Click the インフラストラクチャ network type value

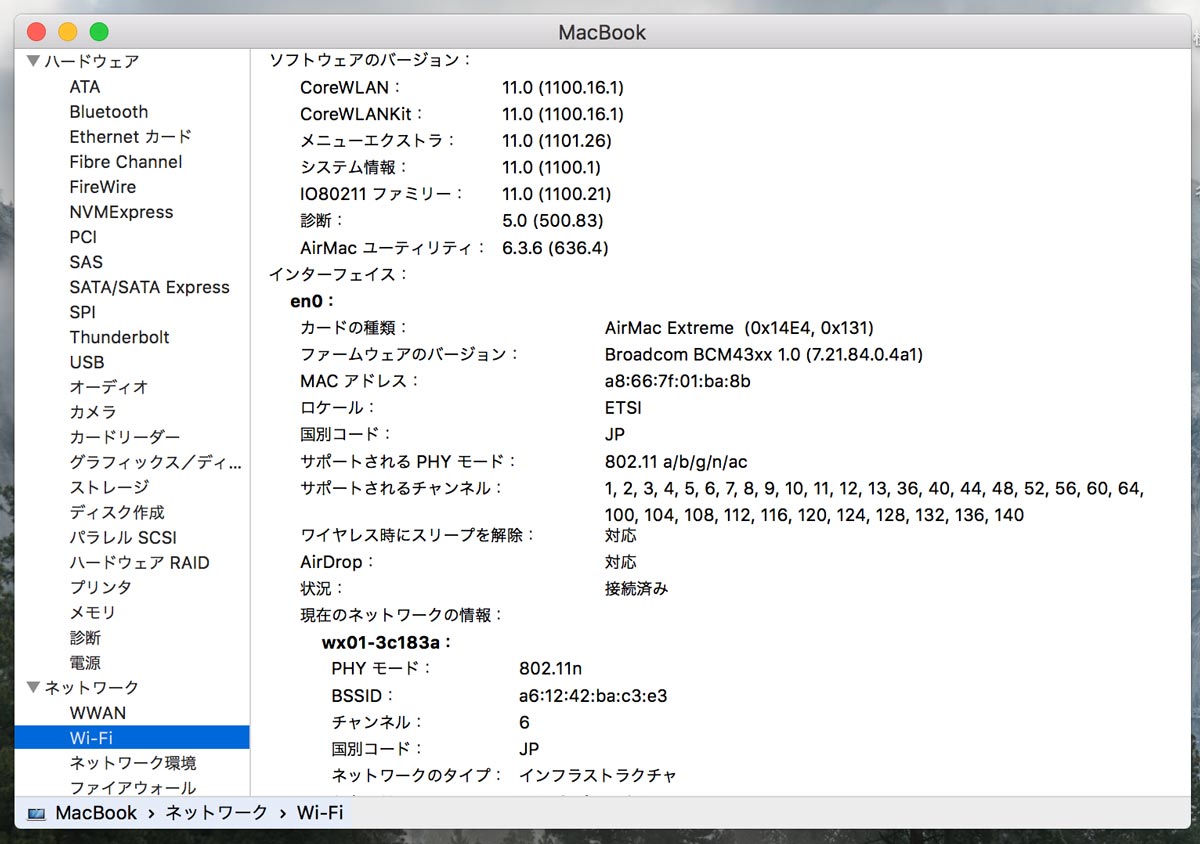pyautogui.click(x=598, y=776)
